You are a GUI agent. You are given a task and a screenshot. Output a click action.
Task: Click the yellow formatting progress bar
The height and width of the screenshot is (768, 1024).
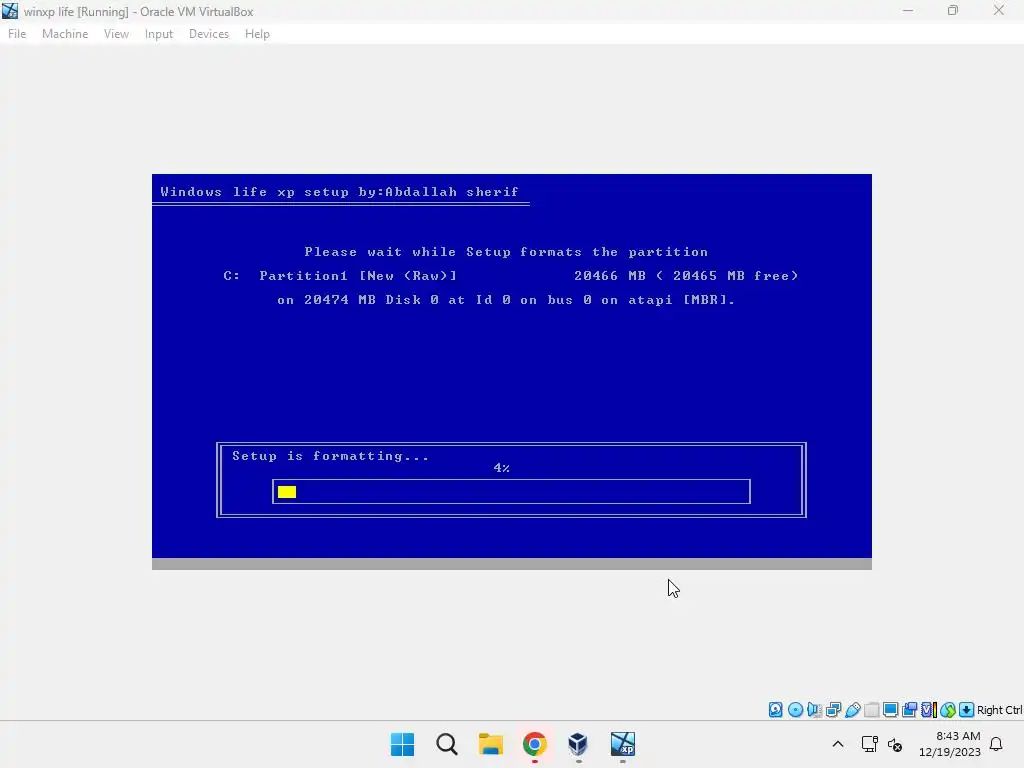tap(287, 492)
